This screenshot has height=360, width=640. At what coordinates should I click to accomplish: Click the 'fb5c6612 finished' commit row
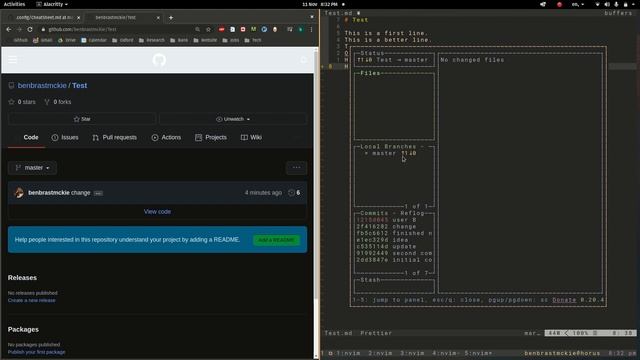(x=394, y=233)
